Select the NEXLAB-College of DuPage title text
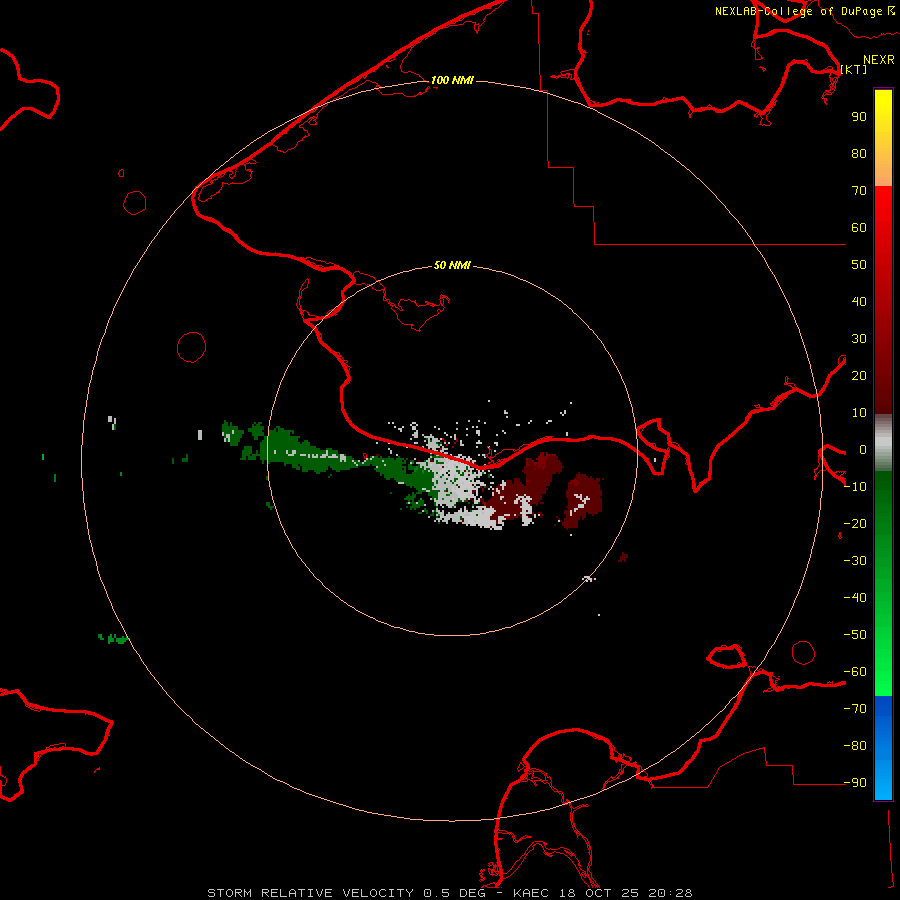This screenshot has width=900, height=900. click(x=804, y=11)
